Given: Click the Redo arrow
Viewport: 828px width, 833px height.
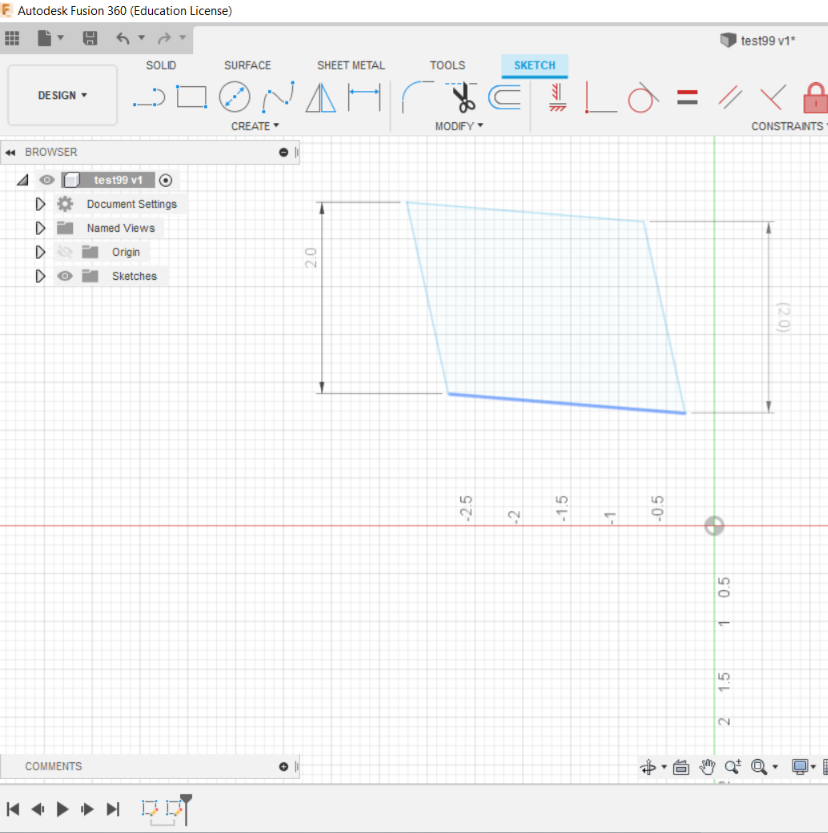Looking at the screenshot, I should 164,38.
